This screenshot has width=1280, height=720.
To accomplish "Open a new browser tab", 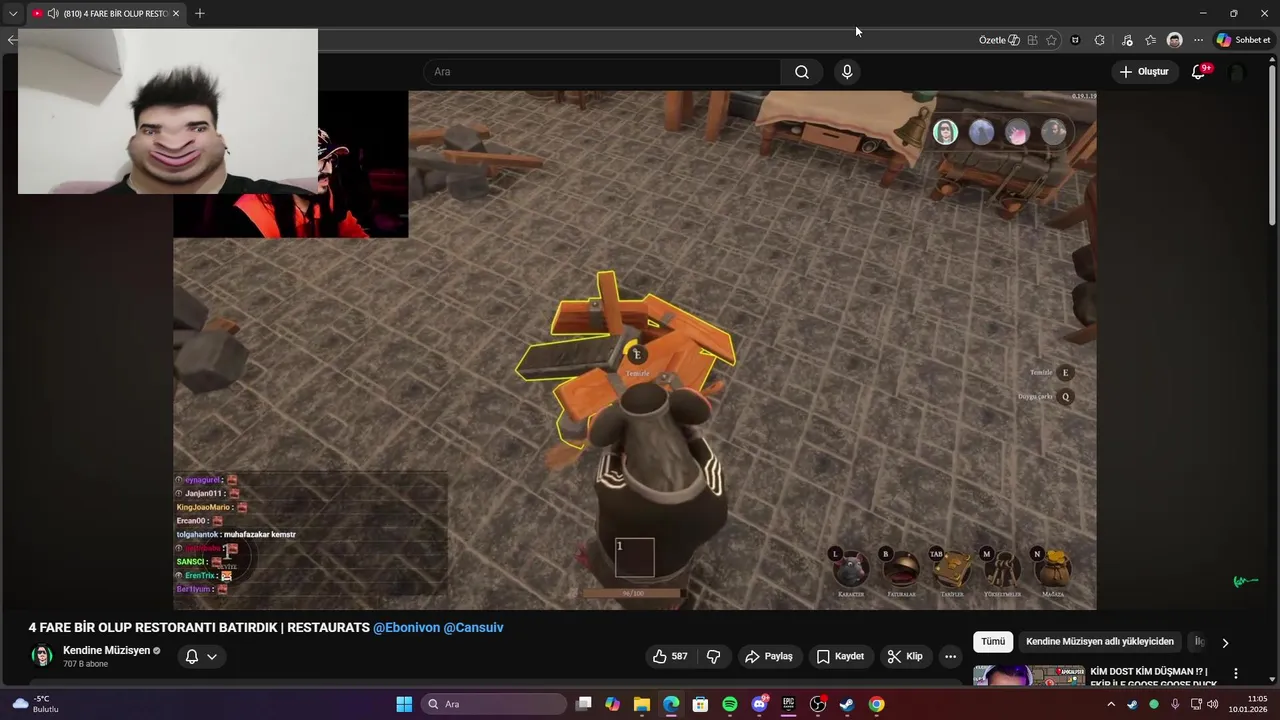I will click(x=200, y=13).
